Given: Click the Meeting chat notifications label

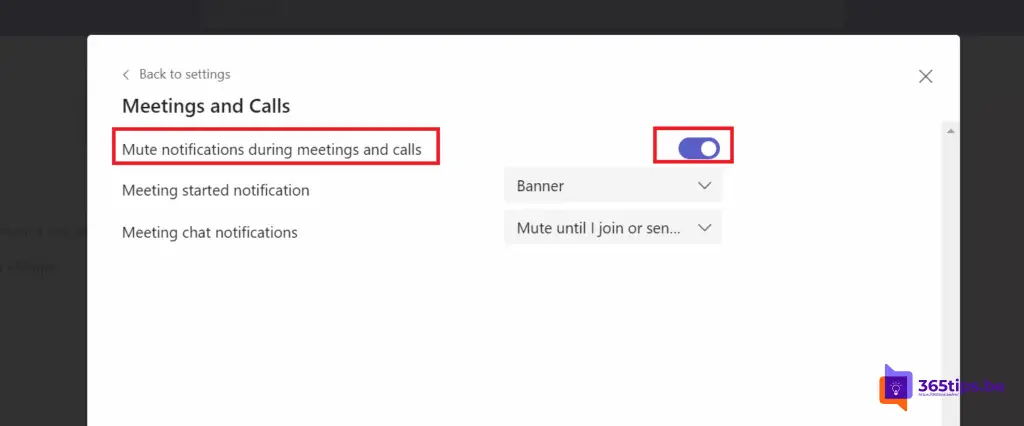Looking at the screenshot, I should (x=210, y=232).
